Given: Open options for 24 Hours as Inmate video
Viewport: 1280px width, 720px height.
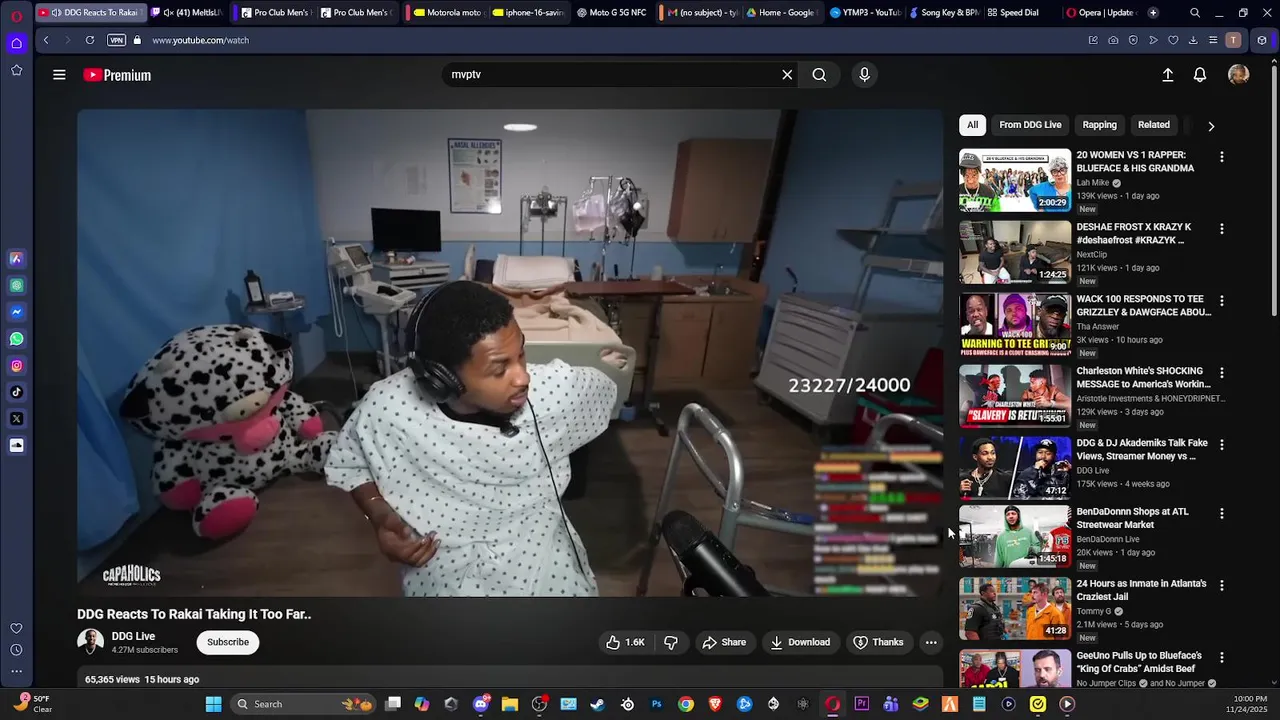Looking at the screenshot, I should click(x=1221, y=586).
